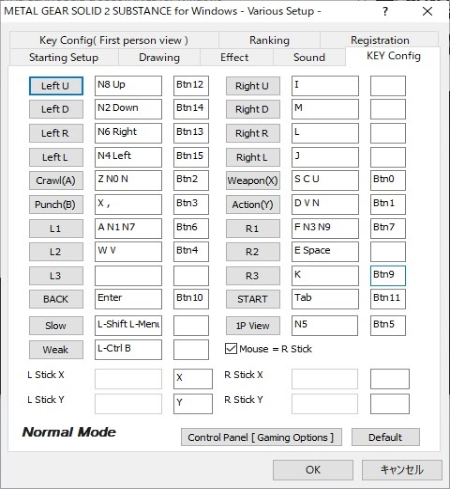
Task: Focus the A N1 N7 key field
Action: [x=128, y=228]
